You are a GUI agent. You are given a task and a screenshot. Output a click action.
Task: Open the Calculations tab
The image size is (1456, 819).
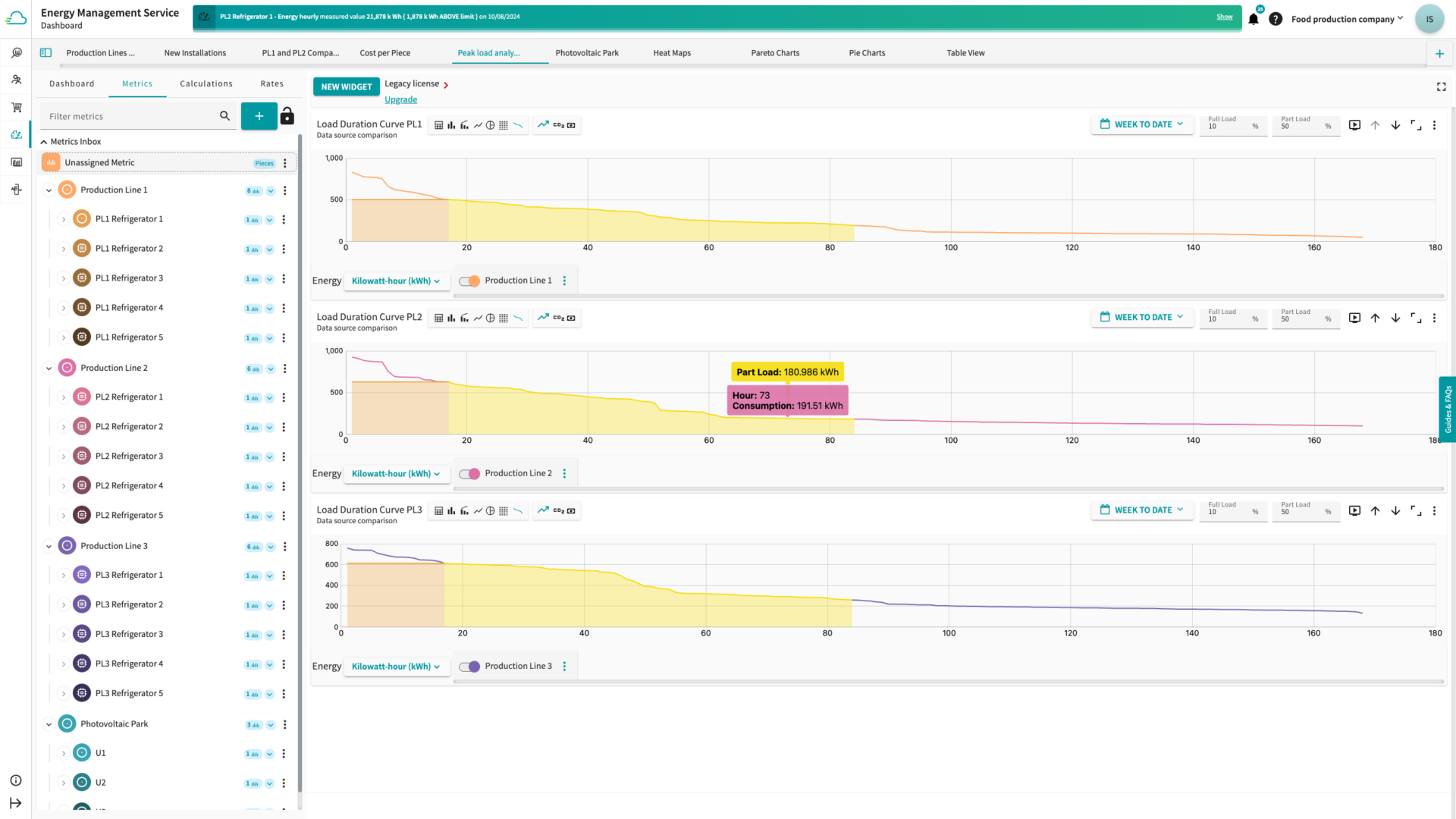coord(206,84)
